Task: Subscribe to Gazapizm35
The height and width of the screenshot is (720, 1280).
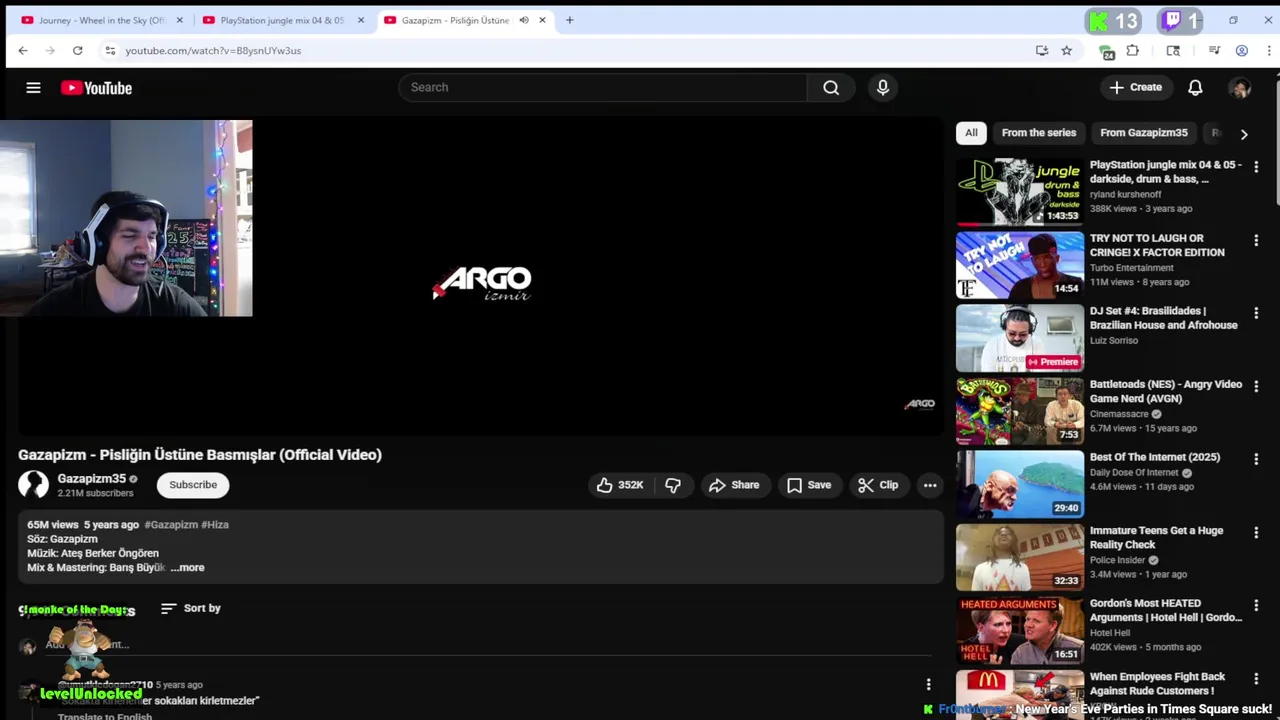Action: [x=193, y=485]
